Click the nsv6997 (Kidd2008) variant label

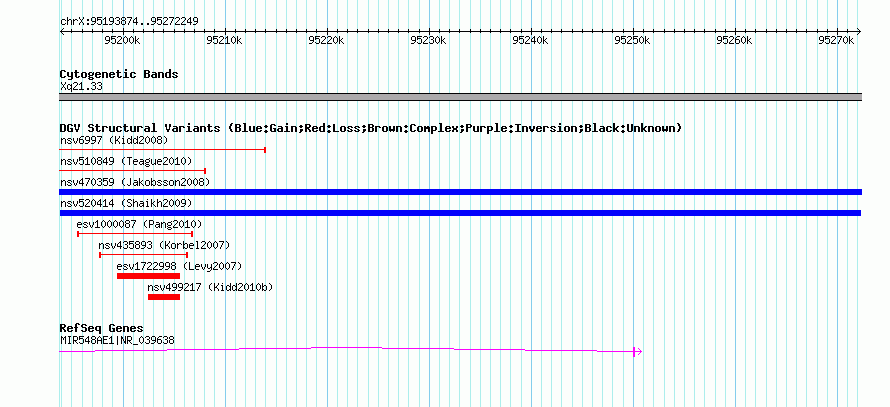click(x=114, y=140)
